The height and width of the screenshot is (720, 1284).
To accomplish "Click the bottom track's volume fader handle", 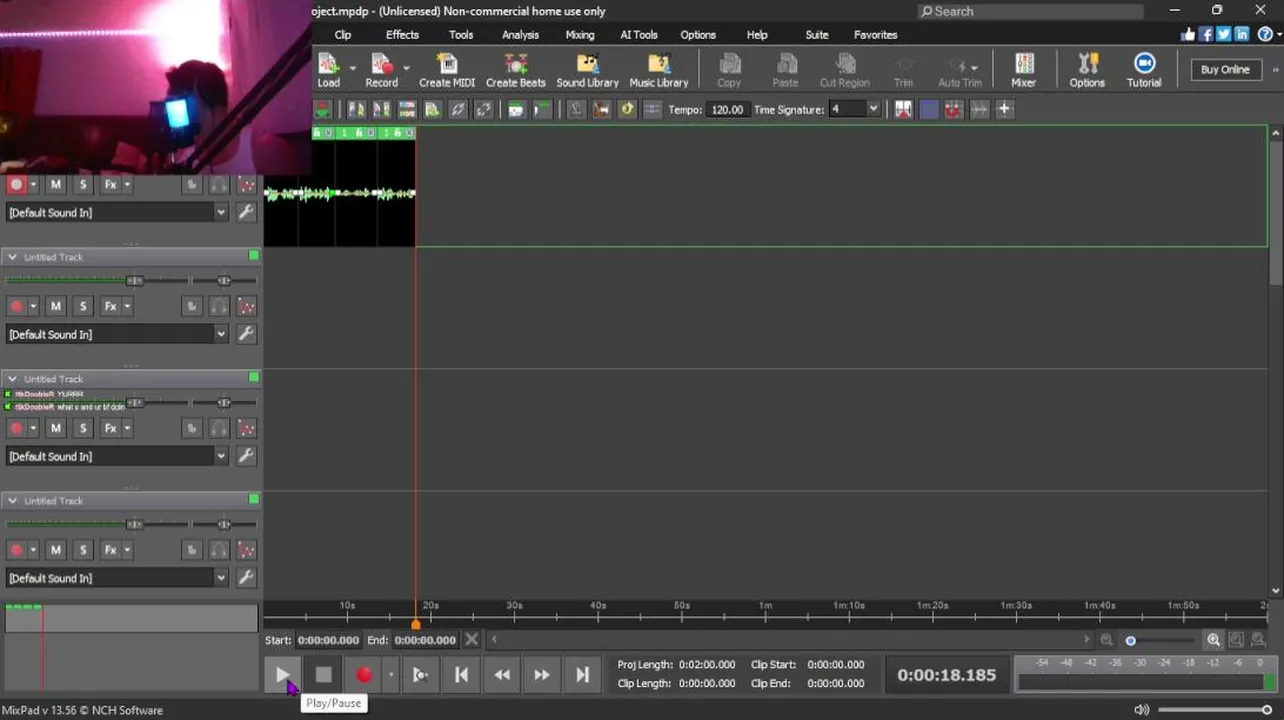I will coord(134,524).
